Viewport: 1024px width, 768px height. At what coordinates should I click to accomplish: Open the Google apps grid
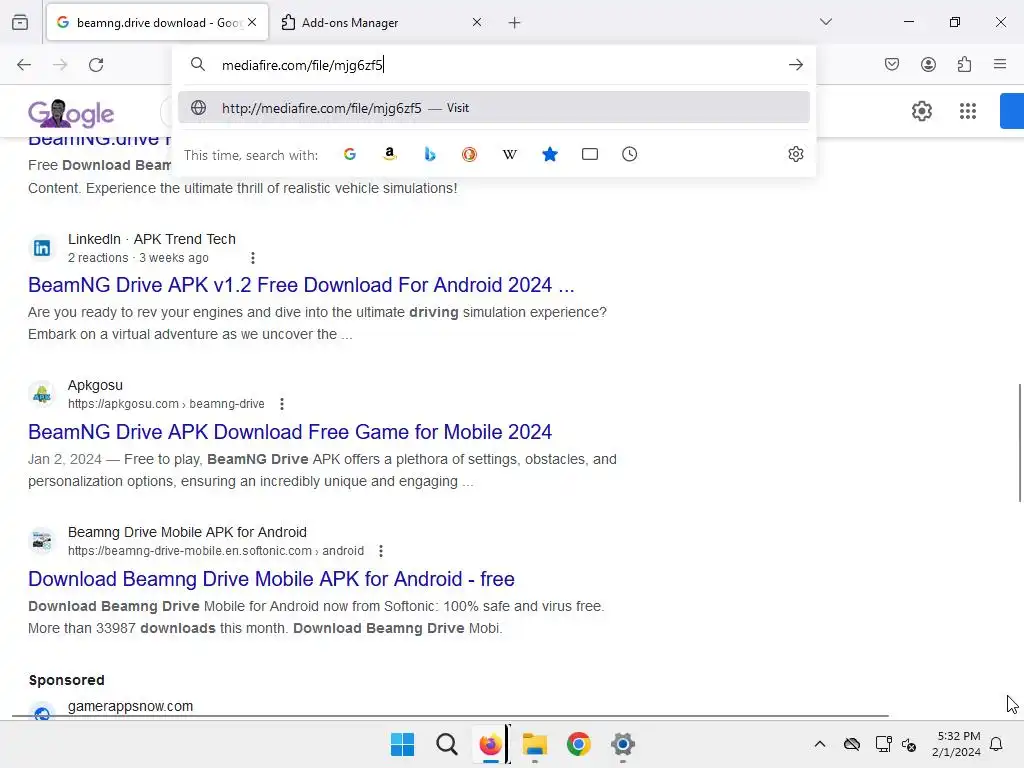[x=968, y=111]
